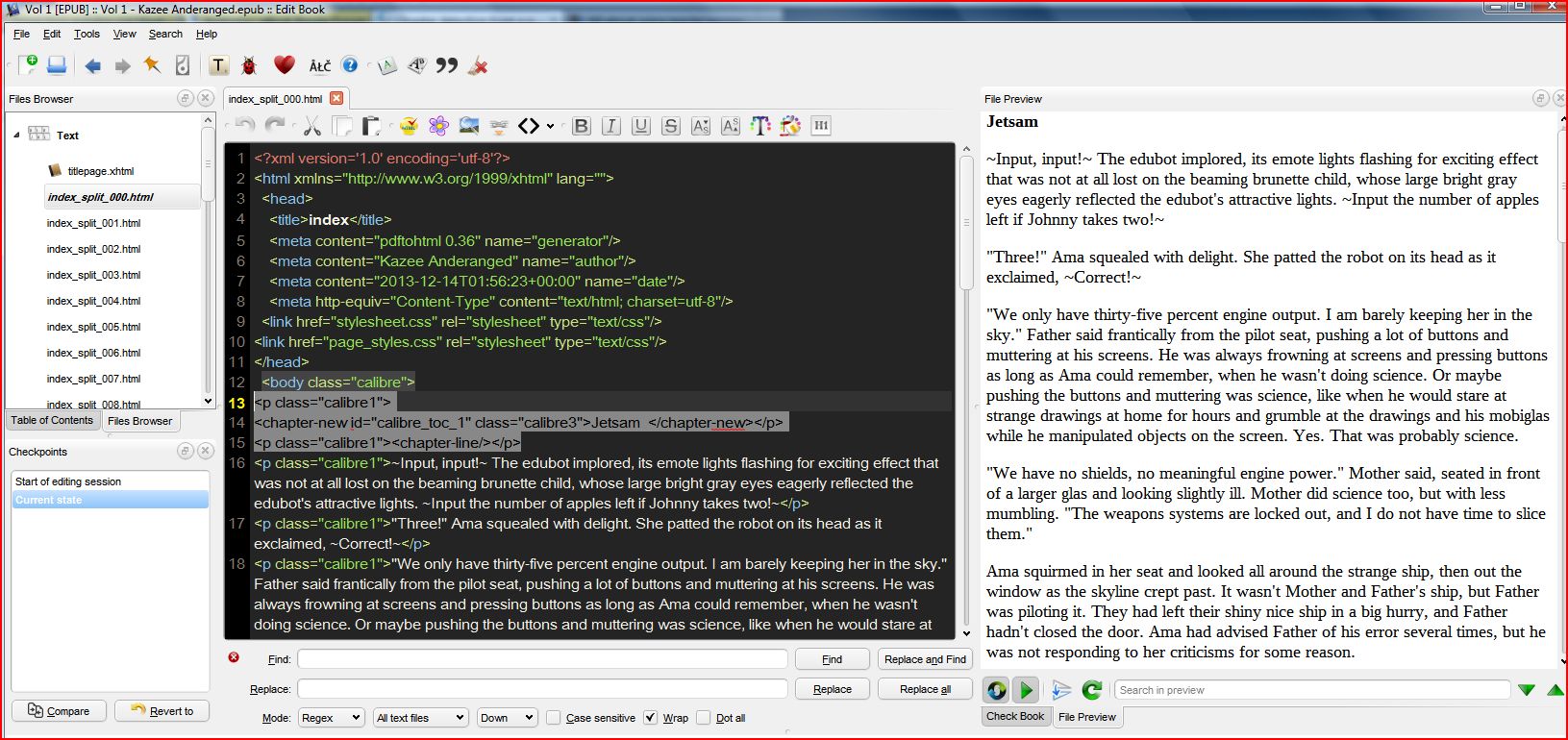The image size is (1568, 740).
Task: Click the smarten punctuation quotes icon
Action: [447, 65]
